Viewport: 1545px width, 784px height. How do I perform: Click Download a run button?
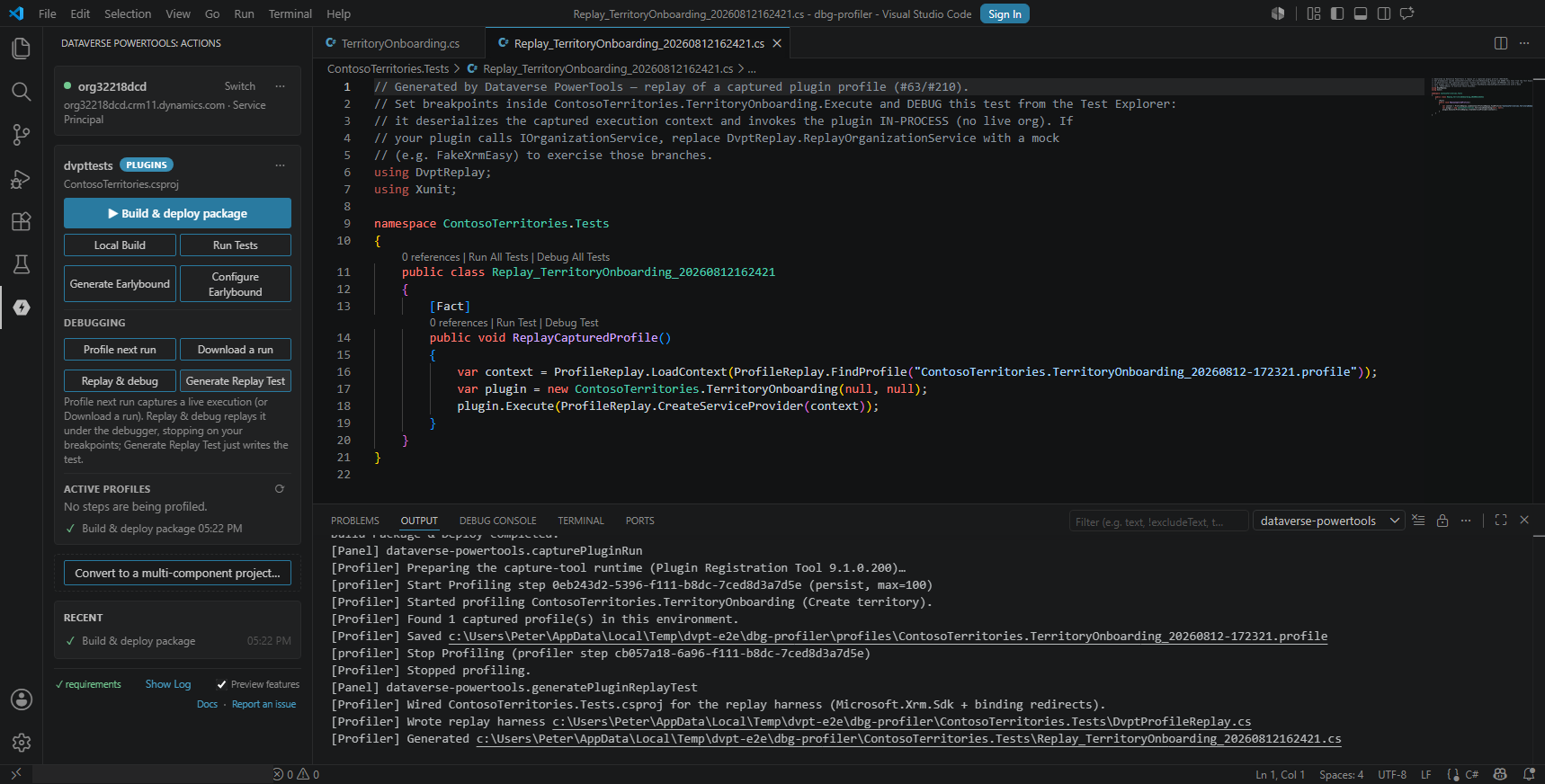point(236,349)
